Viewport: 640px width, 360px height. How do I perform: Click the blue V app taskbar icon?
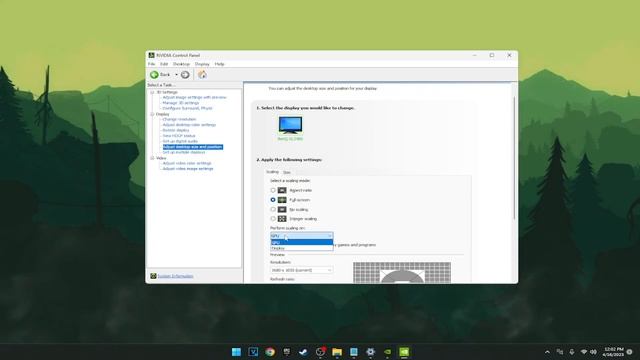point(253,352)
